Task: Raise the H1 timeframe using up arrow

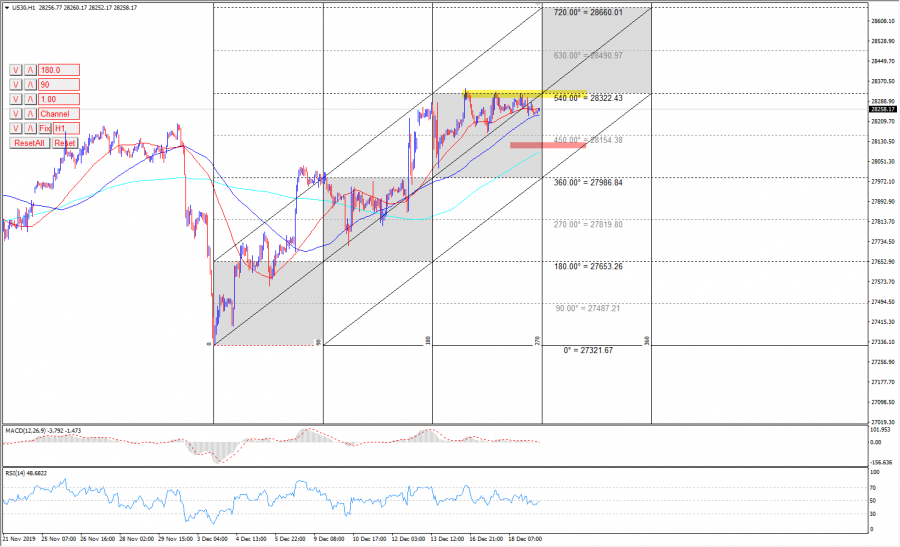Action: 30,129
